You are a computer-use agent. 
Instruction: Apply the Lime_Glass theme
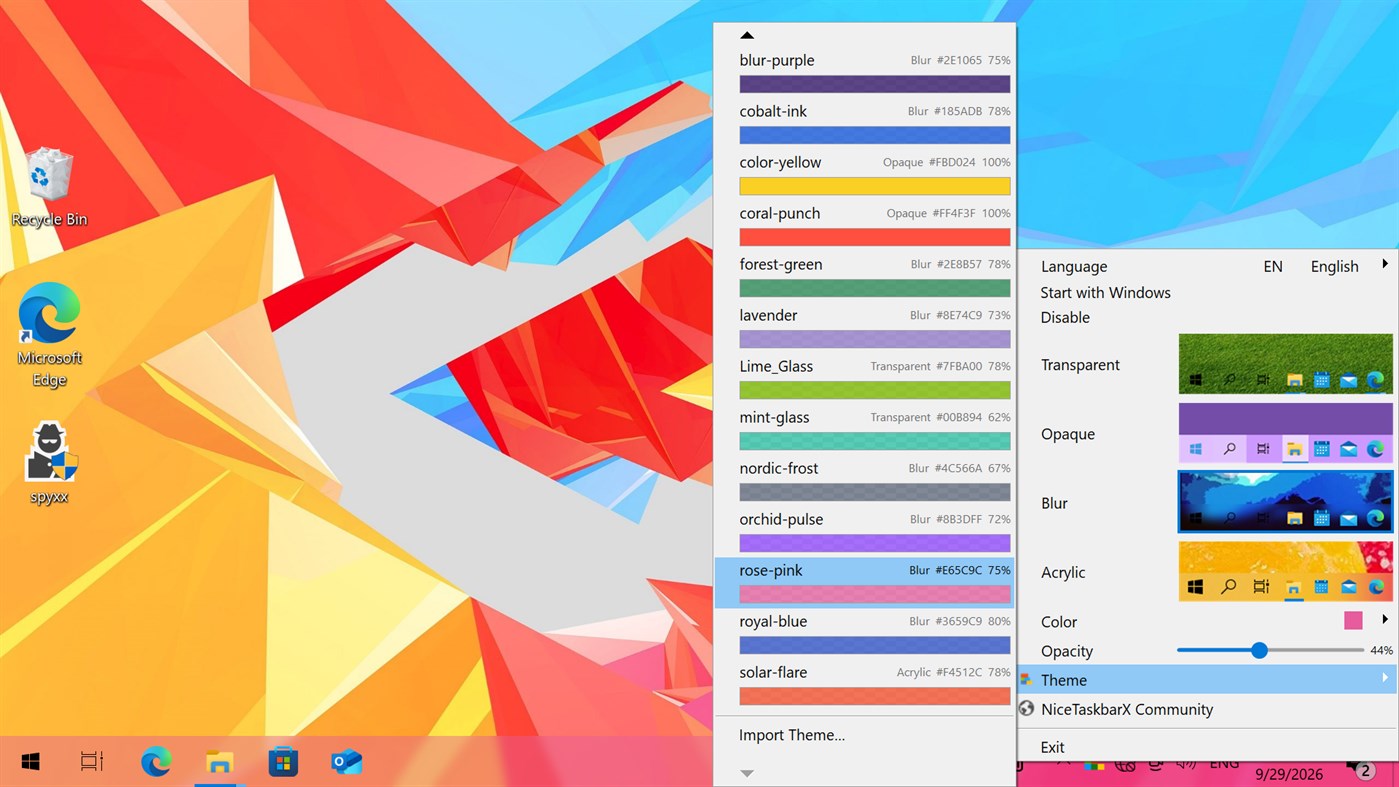coord(865,378)
